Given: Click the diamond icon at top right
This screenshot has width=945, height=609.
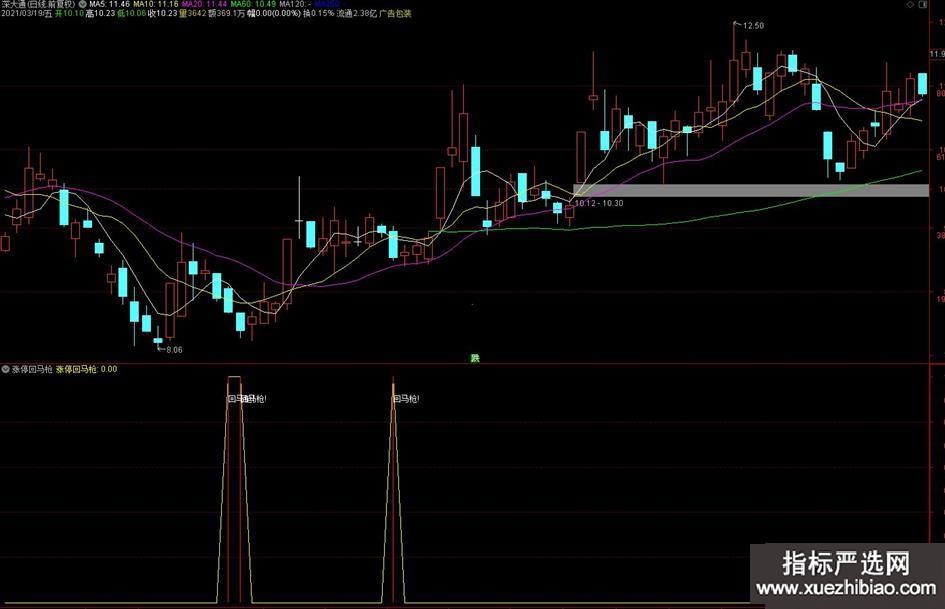Looking at the screenshot, I should (x=924, y=4).
